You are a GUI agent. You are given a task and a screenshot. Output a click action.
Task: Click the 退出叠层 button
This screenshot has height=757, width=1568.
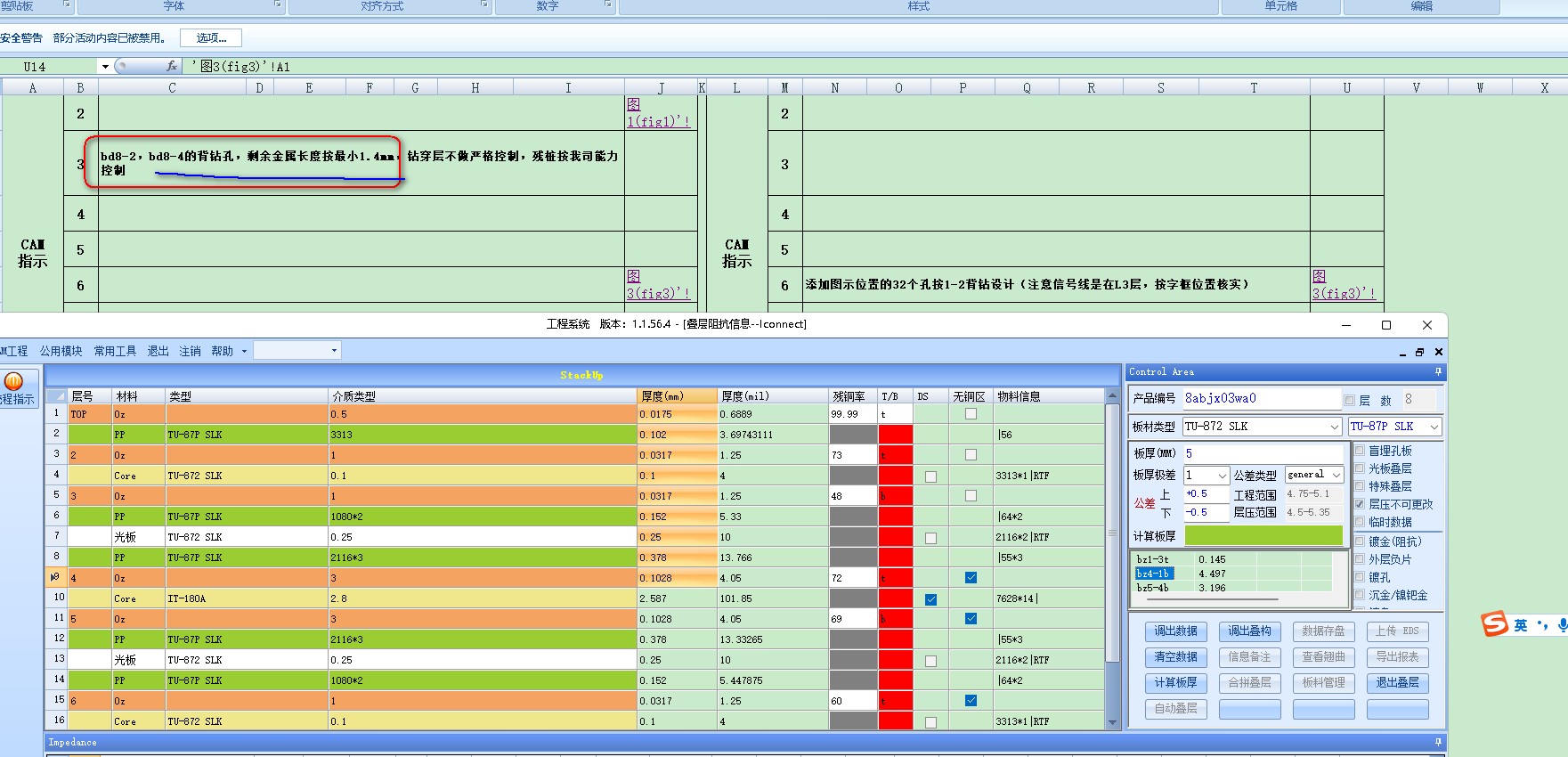click(x=1398, y=683)
